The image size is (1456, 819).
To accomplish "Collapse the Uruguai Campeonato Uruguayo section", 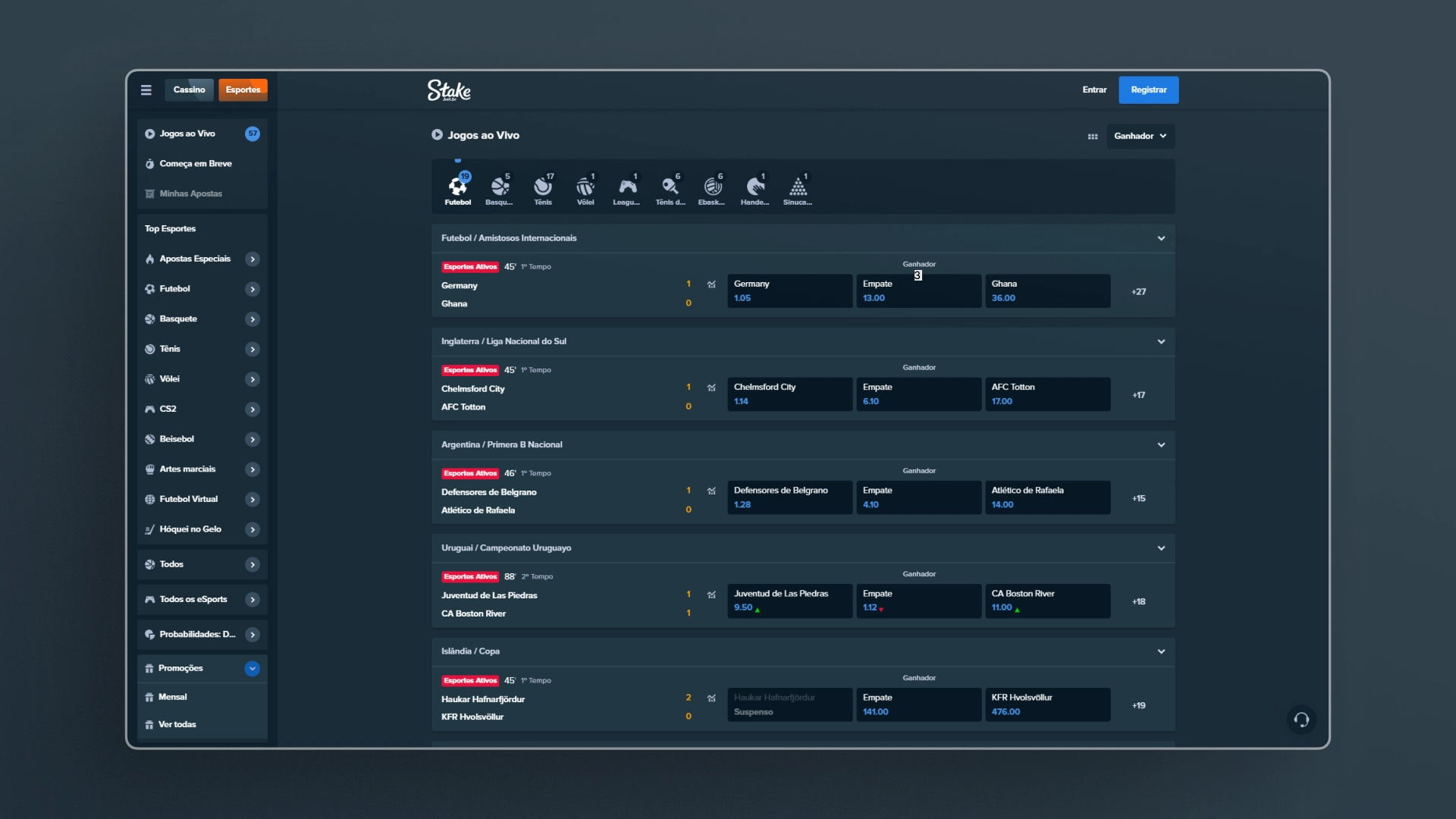I will coord(1161,548).
